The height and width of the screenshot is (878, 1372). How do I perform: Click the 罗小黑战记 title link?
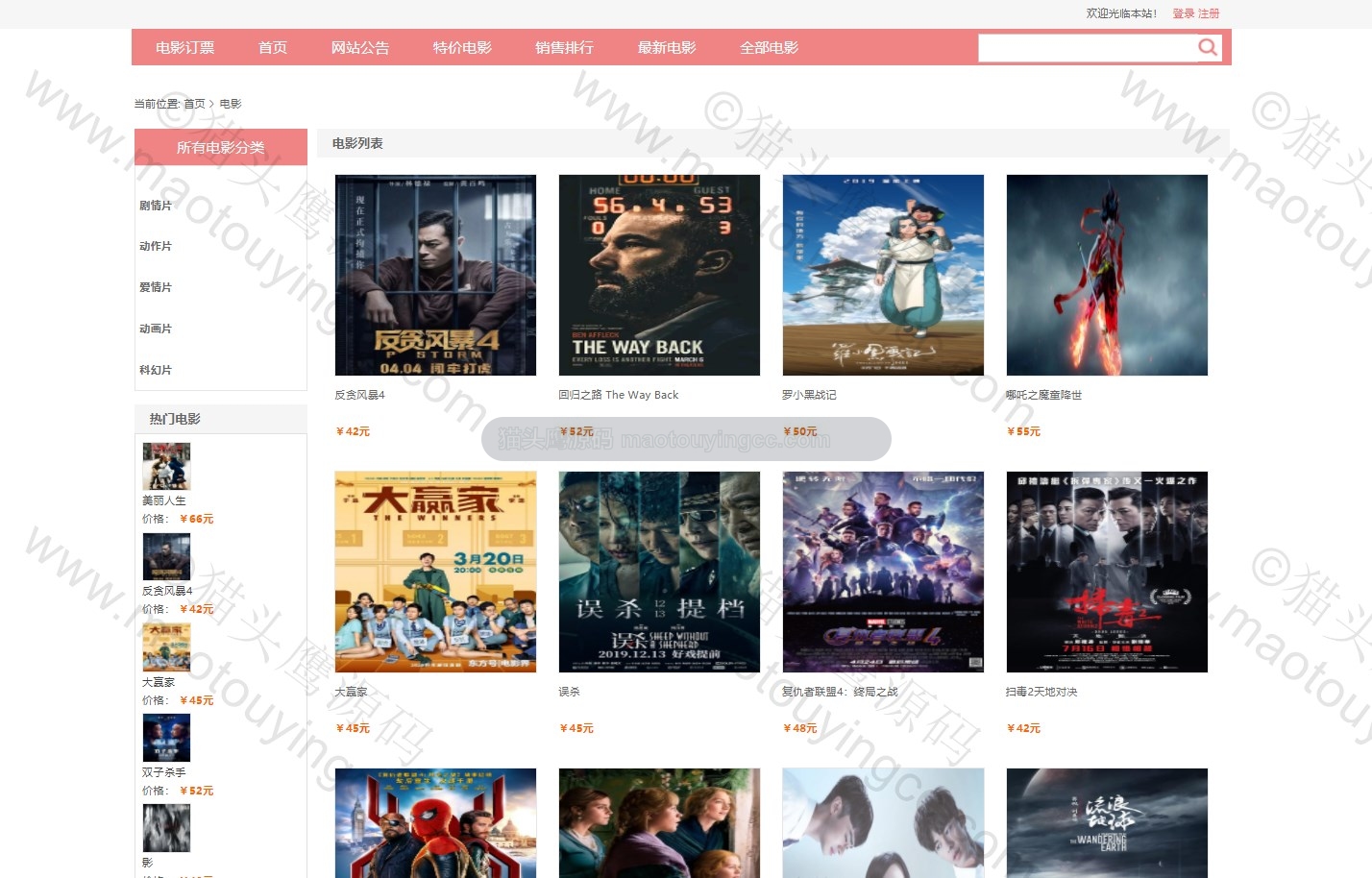[x=809, y=395]
